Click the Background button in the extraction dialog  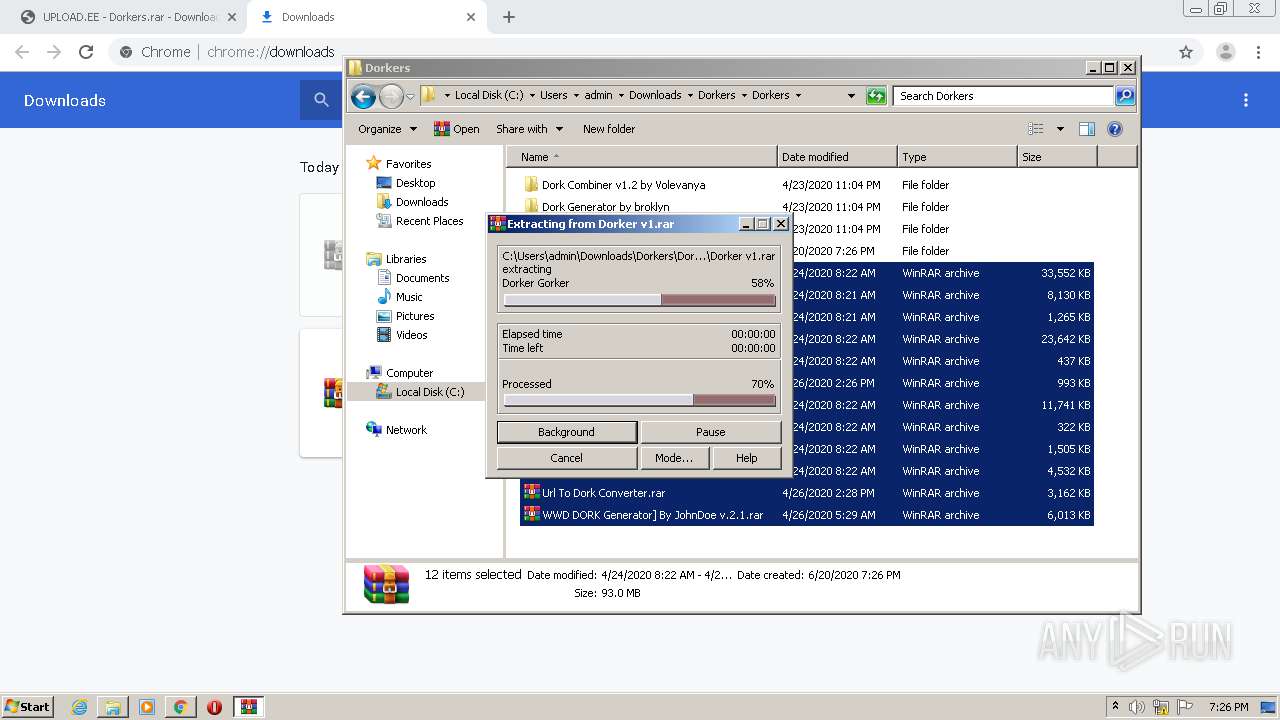pos(566,432)
